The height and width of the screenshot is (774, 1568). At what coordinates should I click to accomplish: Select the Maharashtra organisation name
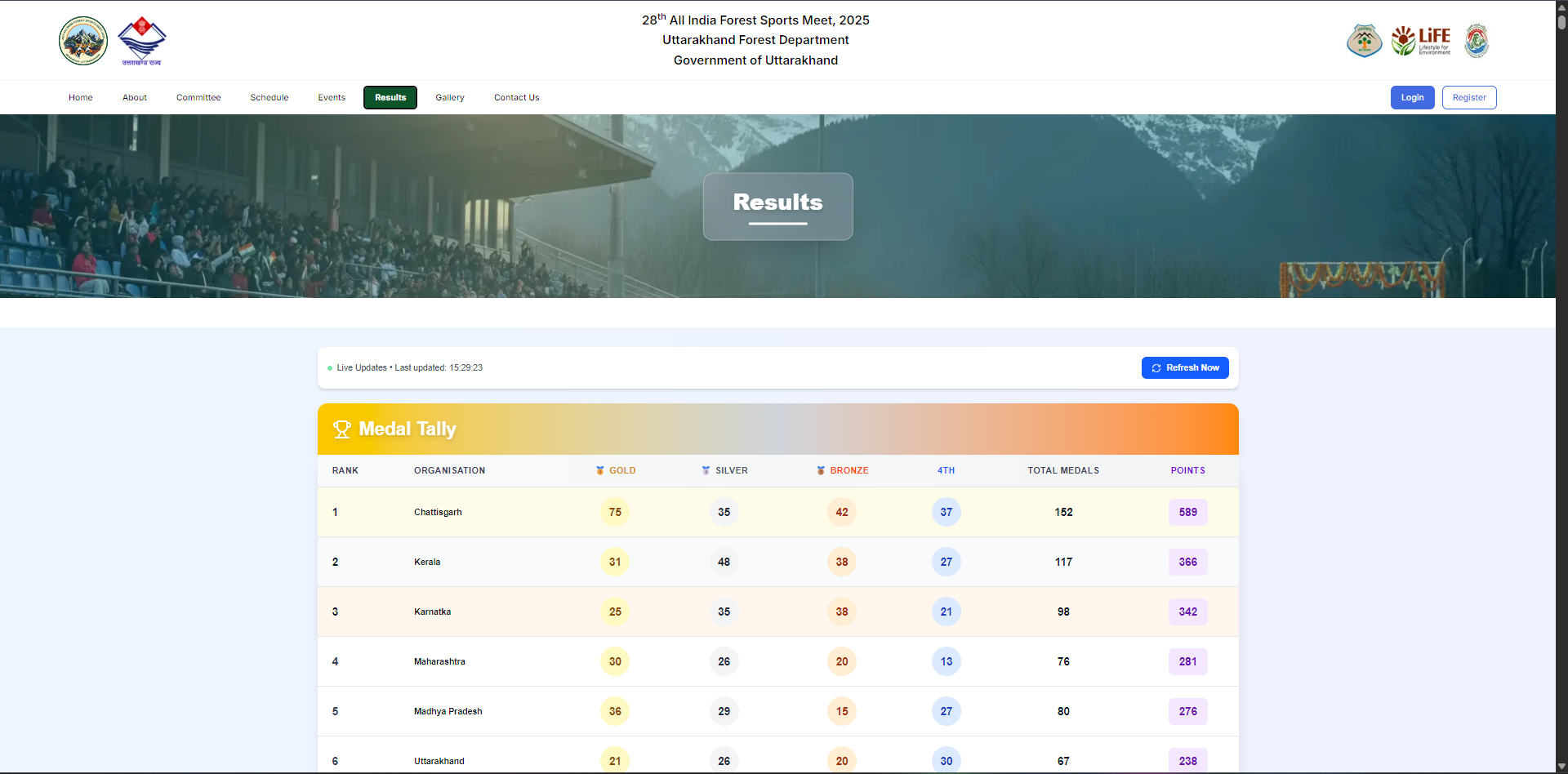[439, 661]
